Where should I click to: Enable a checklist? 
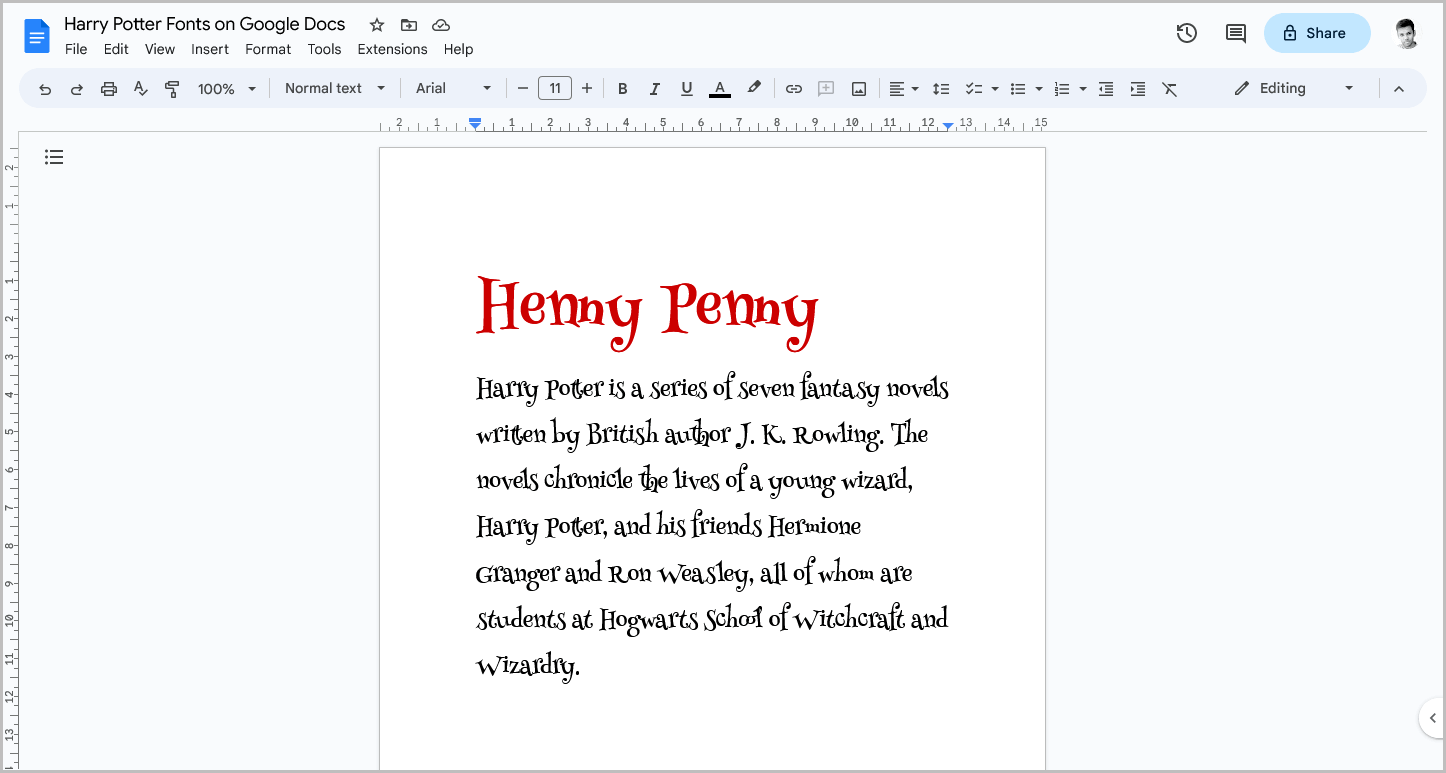tap(976, 88)
